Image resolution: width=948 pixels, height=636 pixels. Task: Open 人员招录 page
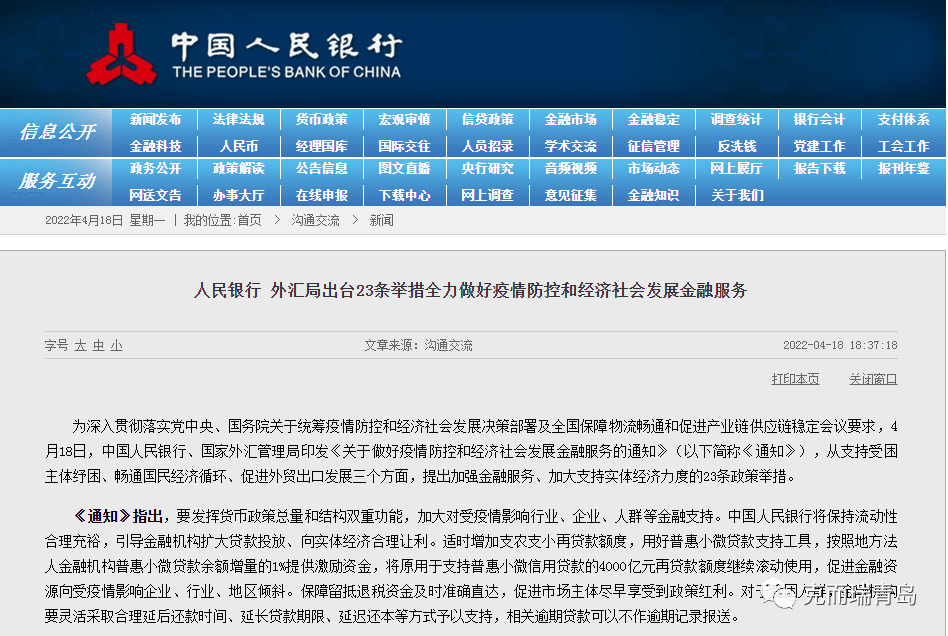(487, 146)
